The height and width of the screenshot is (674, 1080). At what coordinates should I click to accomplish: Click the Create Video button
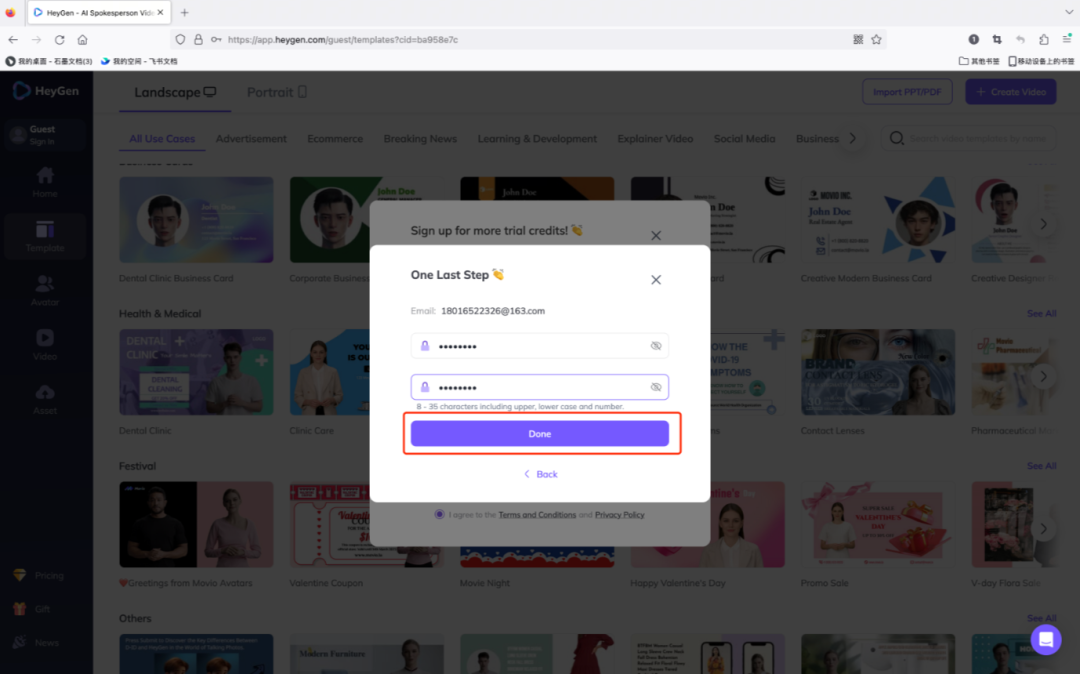pos(1010,92)
